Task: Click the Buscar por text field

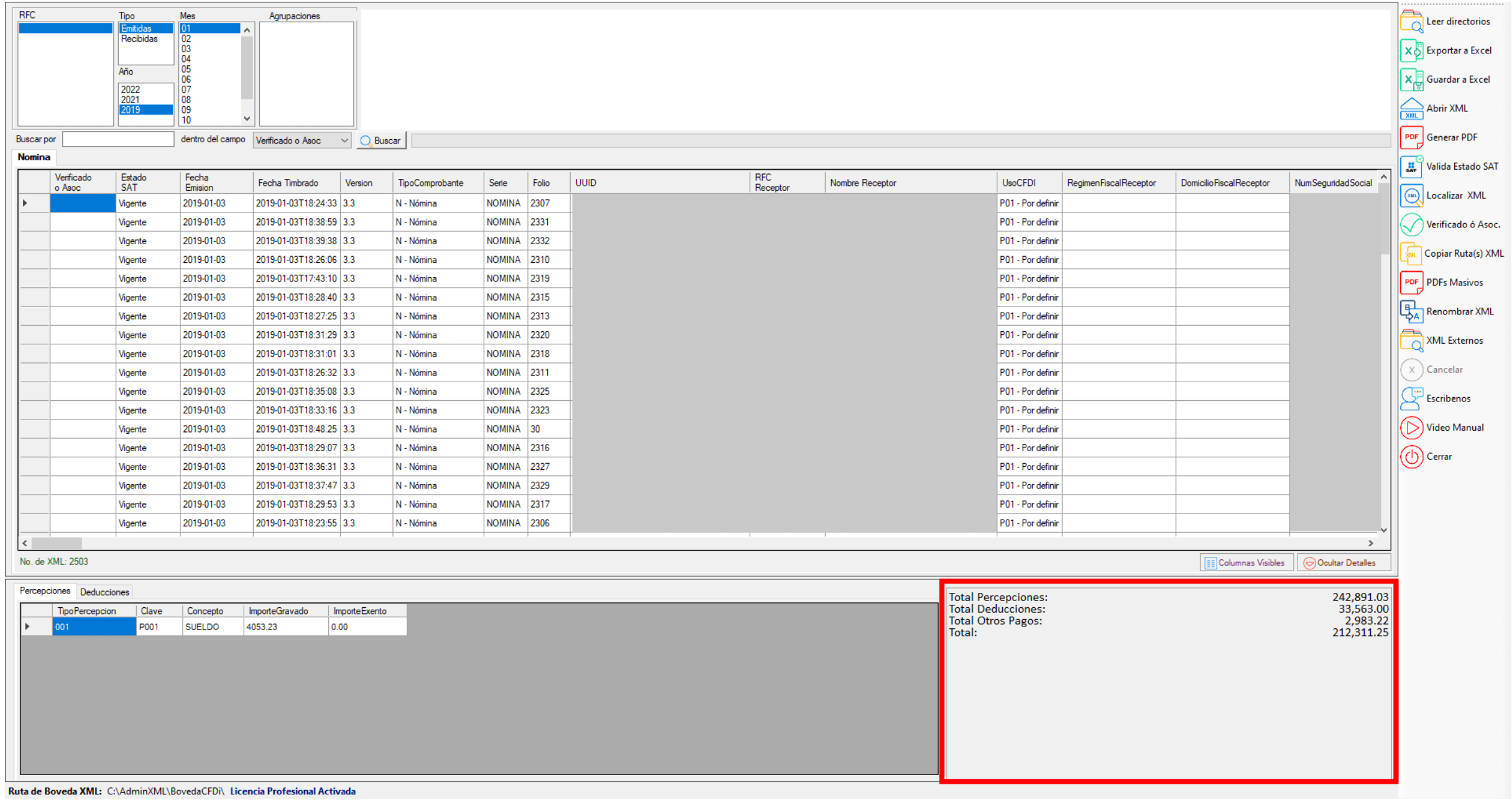Action: (x=118, y=140)
